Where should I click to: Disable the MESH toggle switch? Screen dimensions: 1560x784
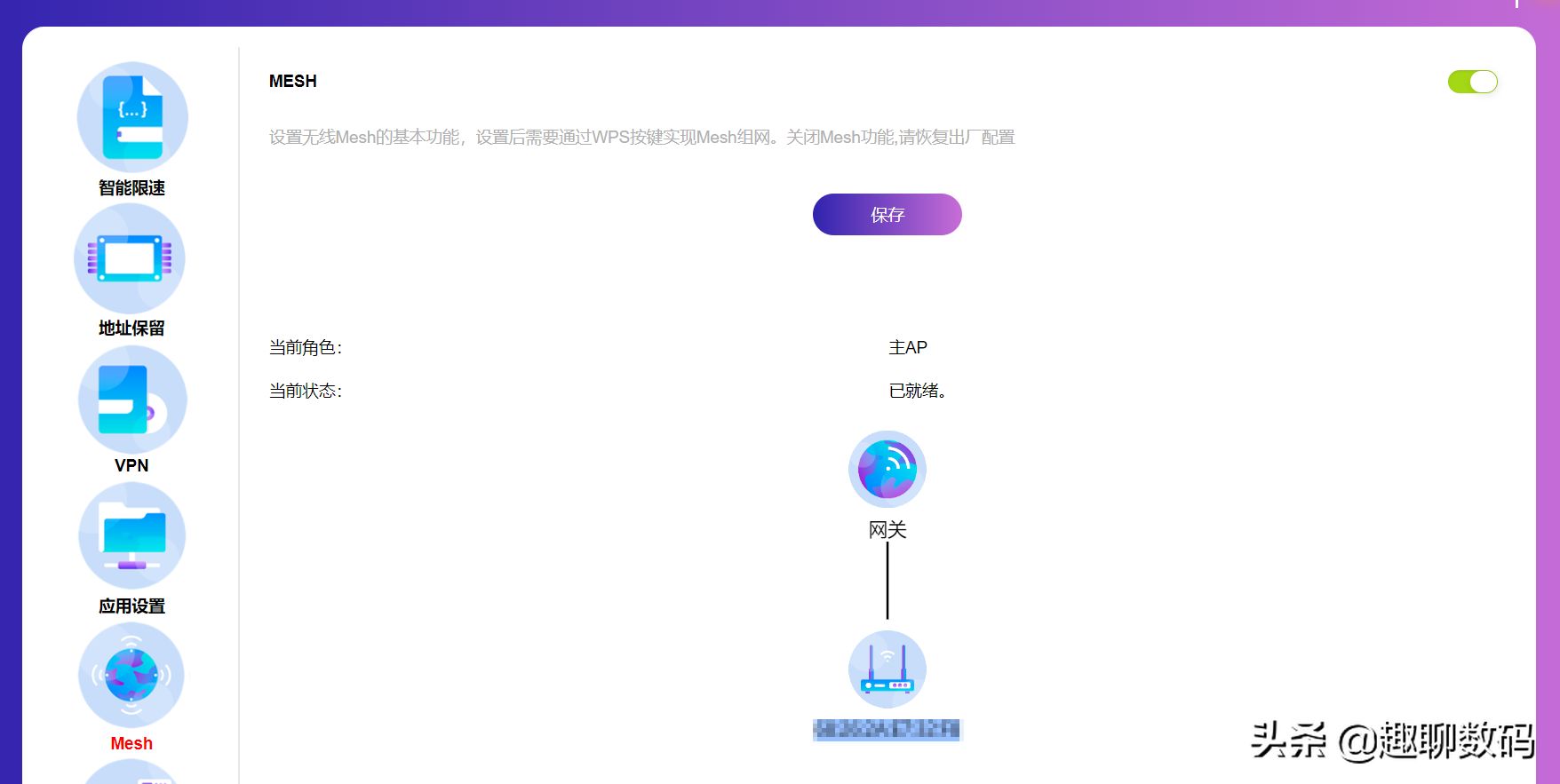click(1472, 82)
